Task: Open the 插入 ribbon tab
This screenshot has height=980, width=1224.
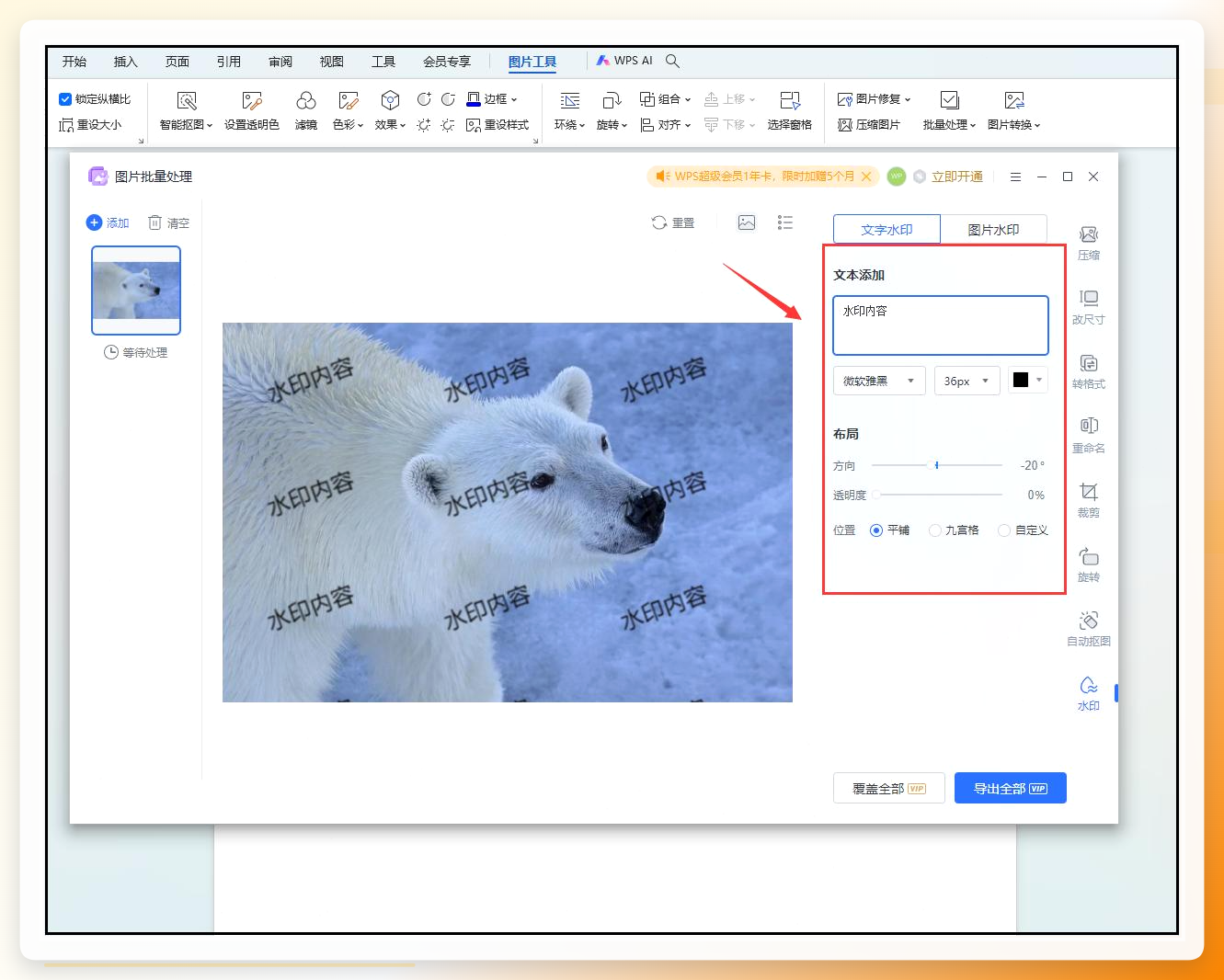Action: click(126, 62)
